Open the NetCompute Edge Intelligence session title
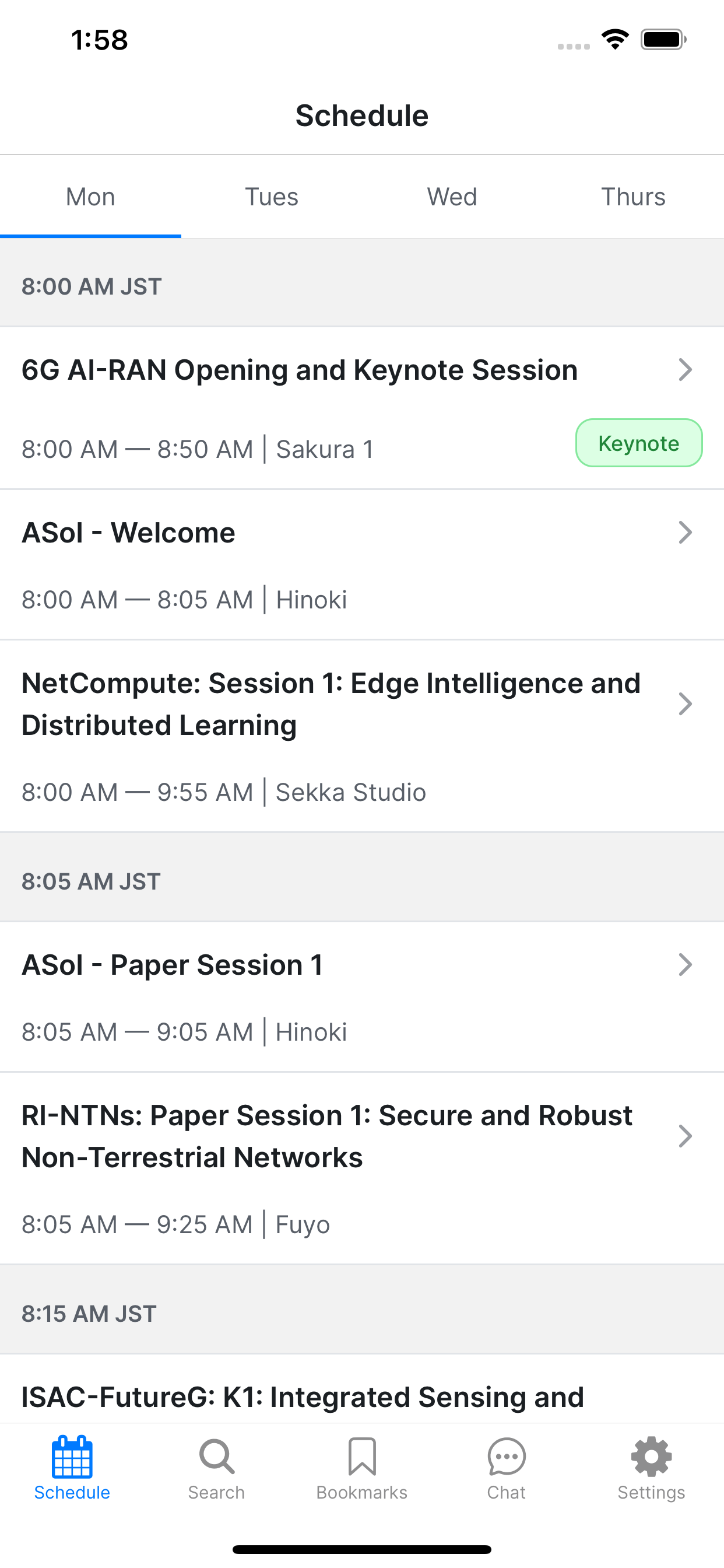This screenshot has width=724, height=1568. [331, 704]
